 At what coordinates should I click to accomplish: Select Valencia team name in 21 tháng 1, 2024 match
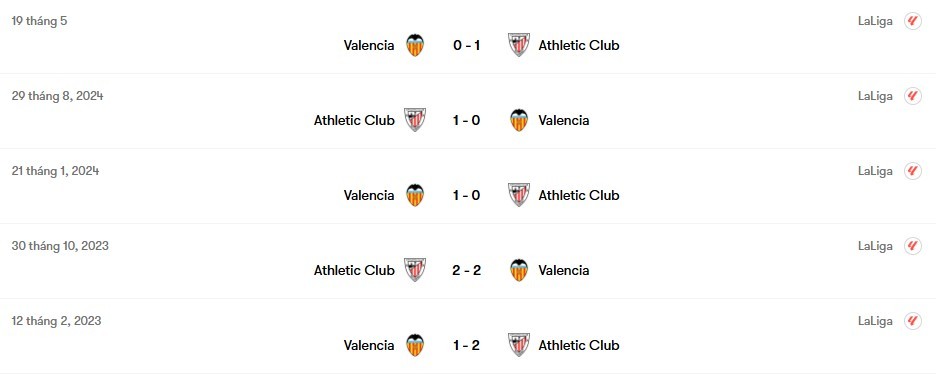[369, 195]
